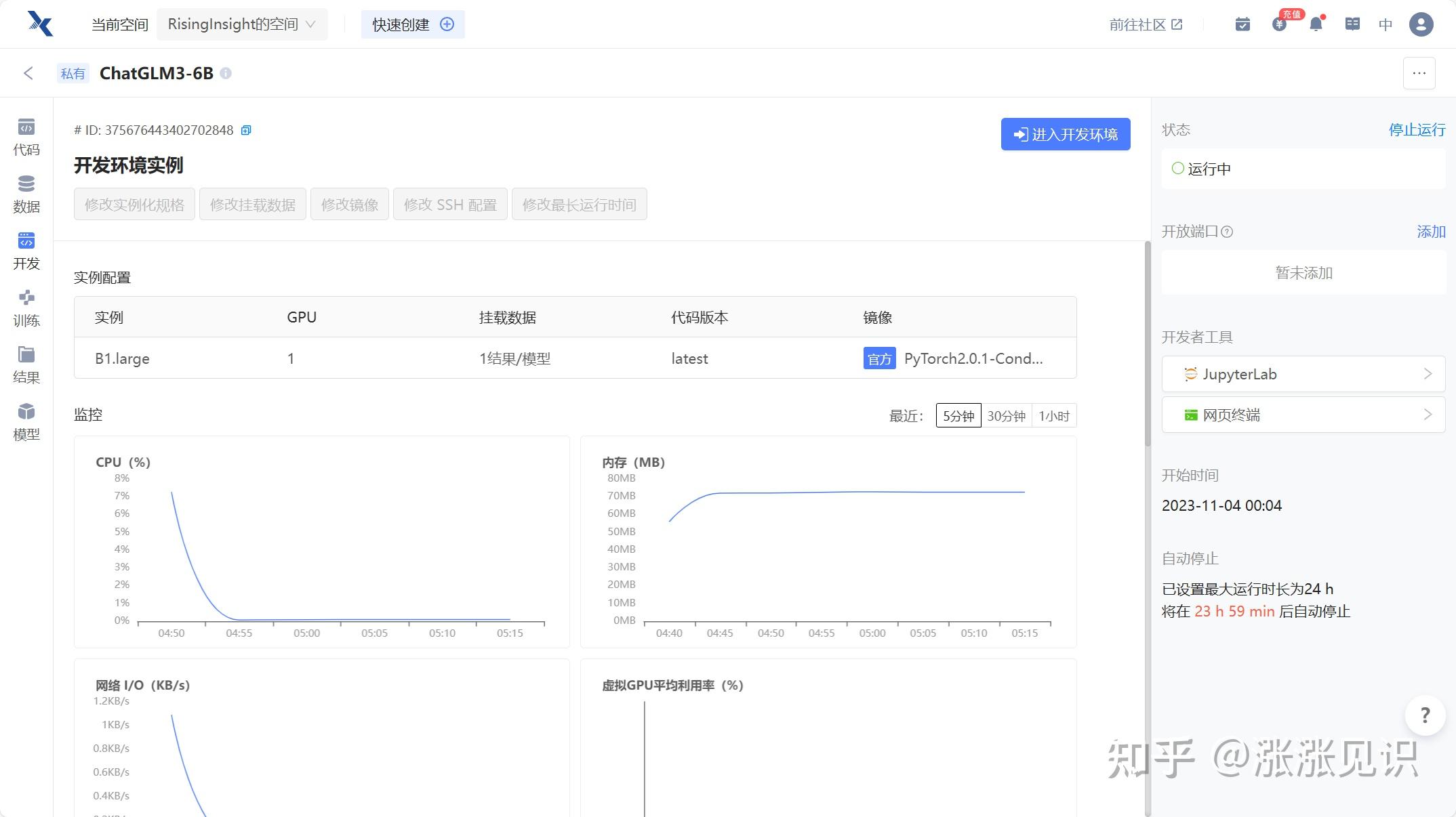Viewport: 1456px width, 817px height.
Task: Click 修改实例化规格 button
Action: (x=134, y=204)
